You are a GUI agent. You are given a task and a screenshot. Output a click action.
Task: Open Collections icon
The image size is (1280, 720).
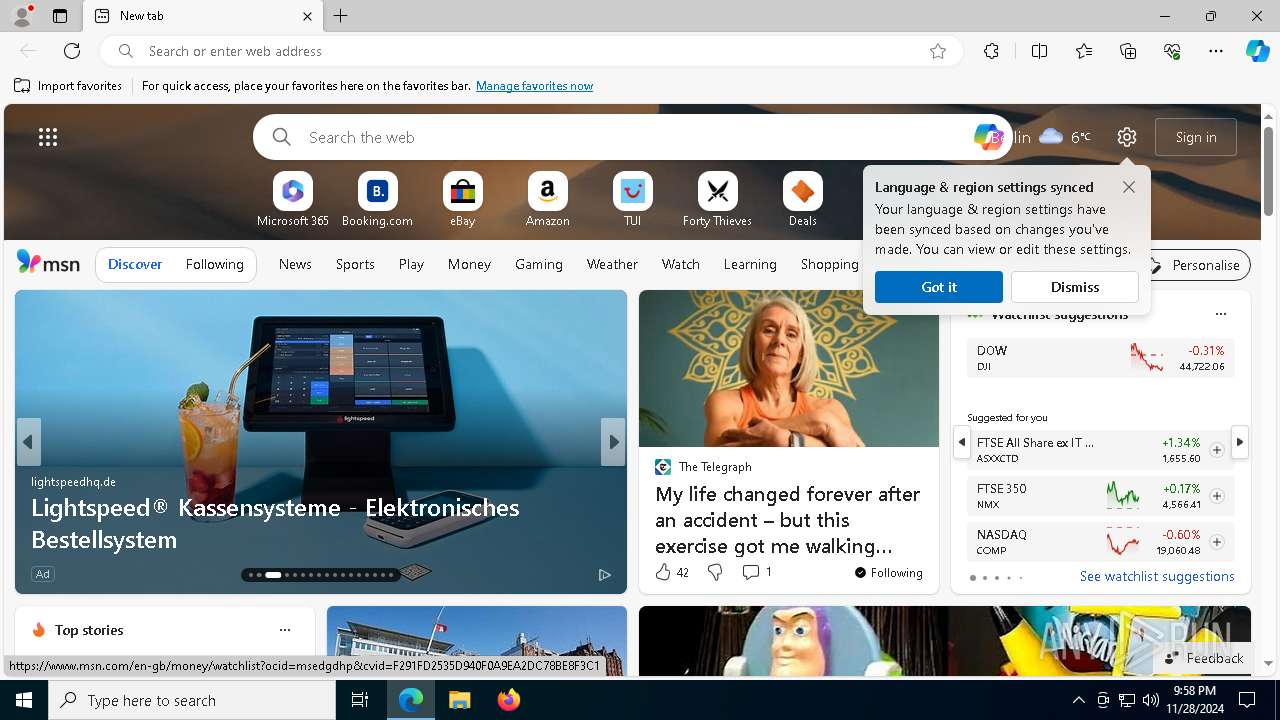tap(1128, 51)
